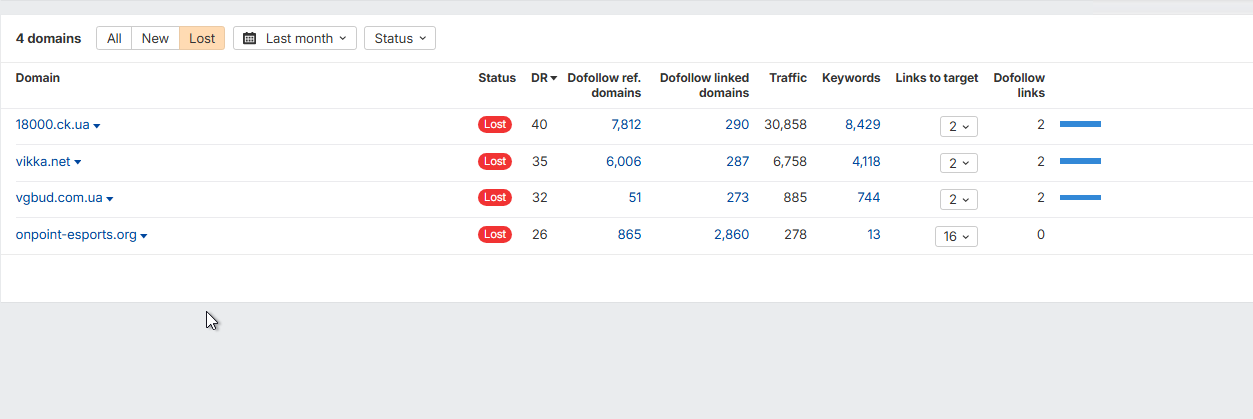The width and height of the screenshot is (1253, 419).
Task: Switch filter to New domains
Action: click(155, 39)
